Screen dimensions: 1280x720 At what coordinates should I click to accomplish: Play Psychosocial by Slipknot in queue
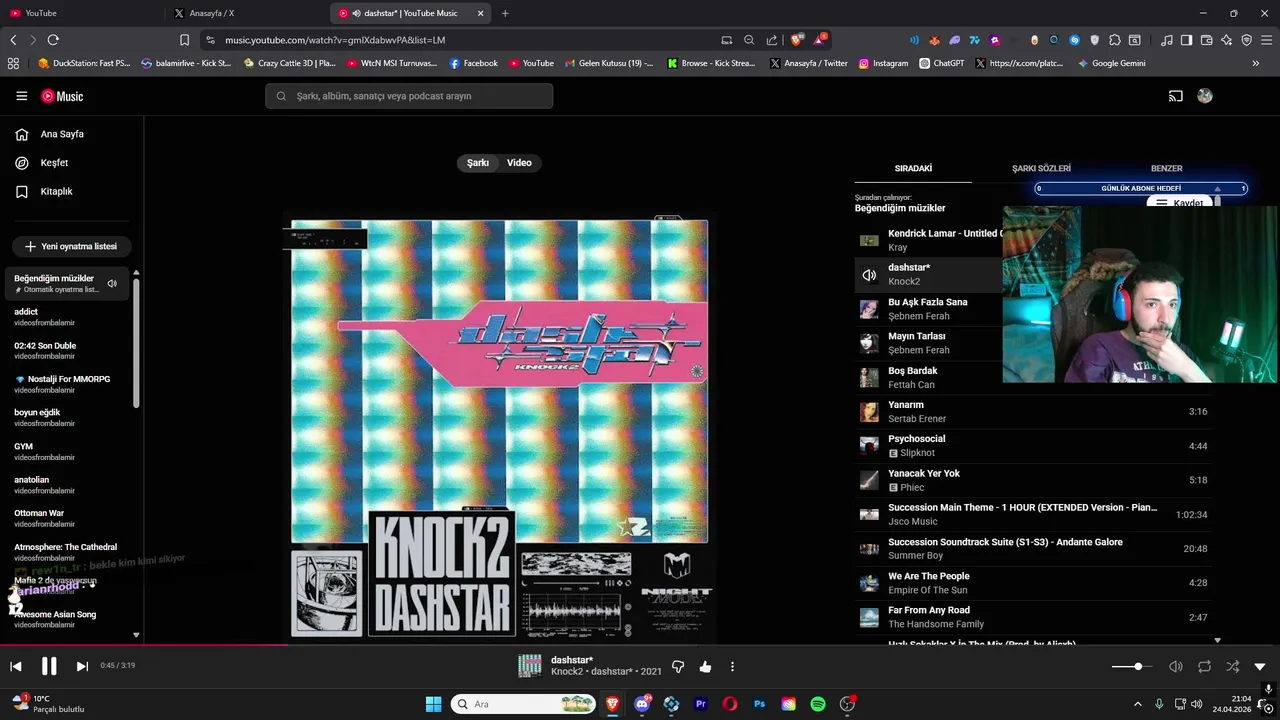point(1033,445)
